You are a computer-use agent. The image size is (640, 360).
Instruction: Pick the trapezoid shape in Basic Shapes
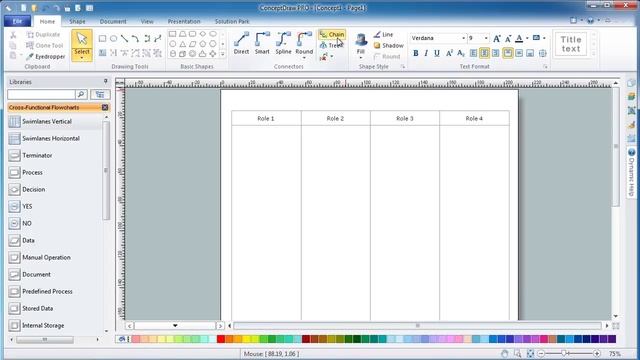coord(182,34)
